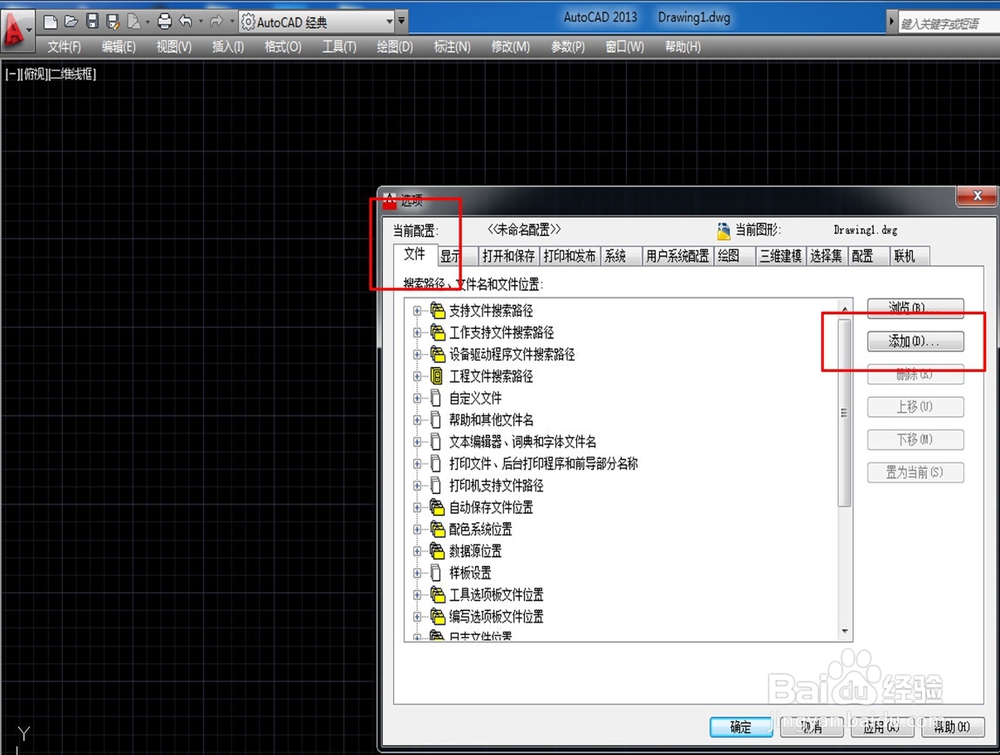1000x755 pixels.
Task: Click the Plot printer icon
Action: [x=165, y=22]
